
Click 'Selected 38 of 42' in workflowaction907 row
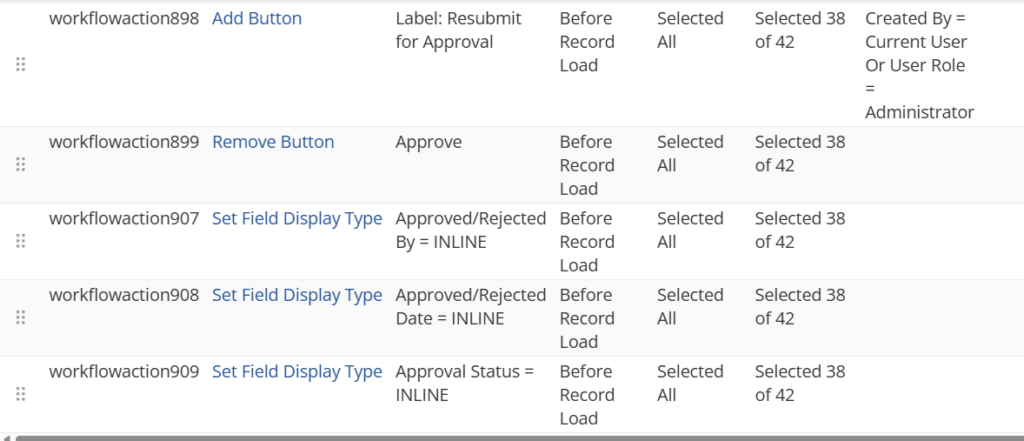pos(800,230)
